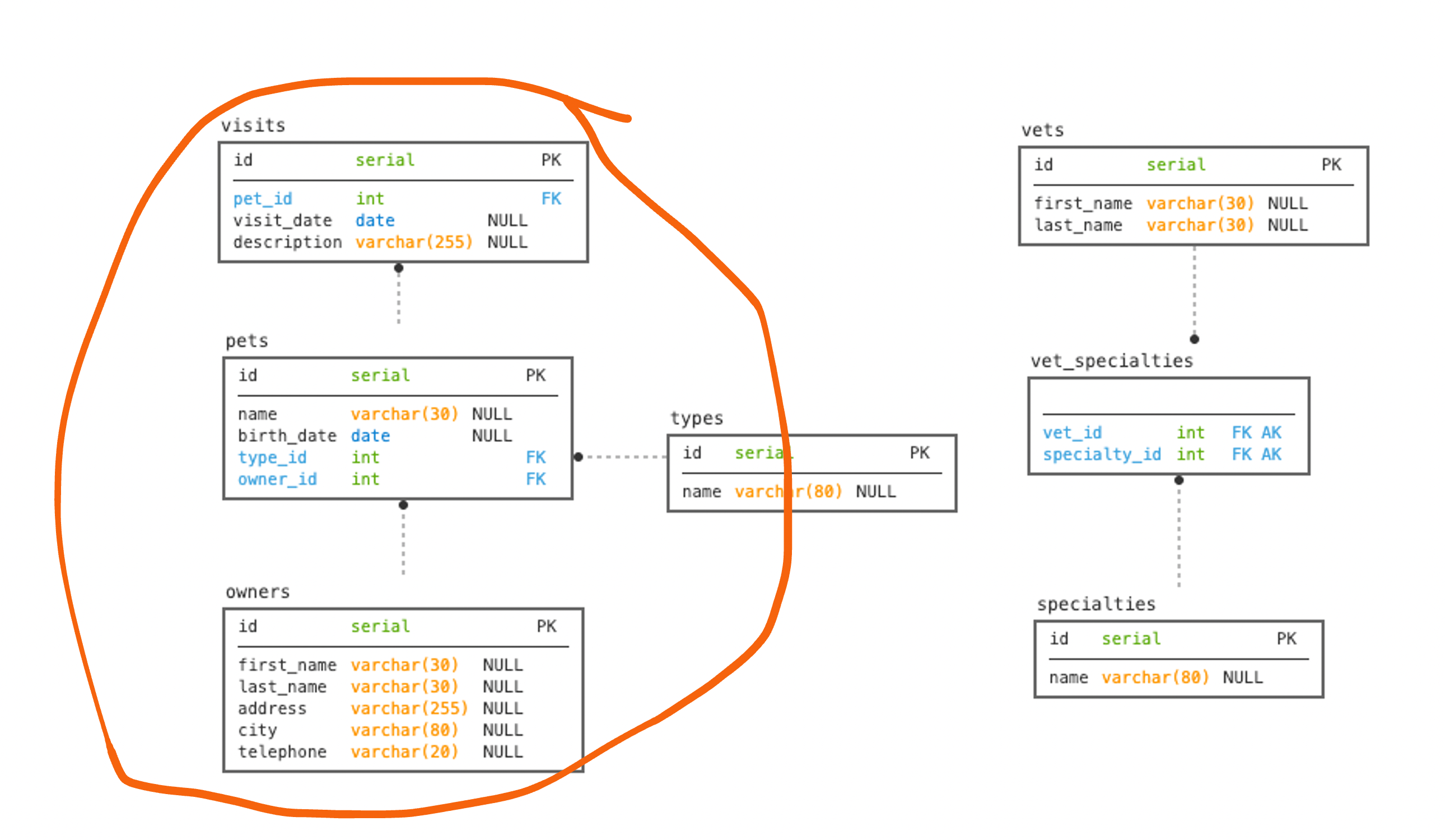The height and width of the screenshot is (840, 1445).
Task: Click first_name column in vets table
Action: coord(1084,203)
